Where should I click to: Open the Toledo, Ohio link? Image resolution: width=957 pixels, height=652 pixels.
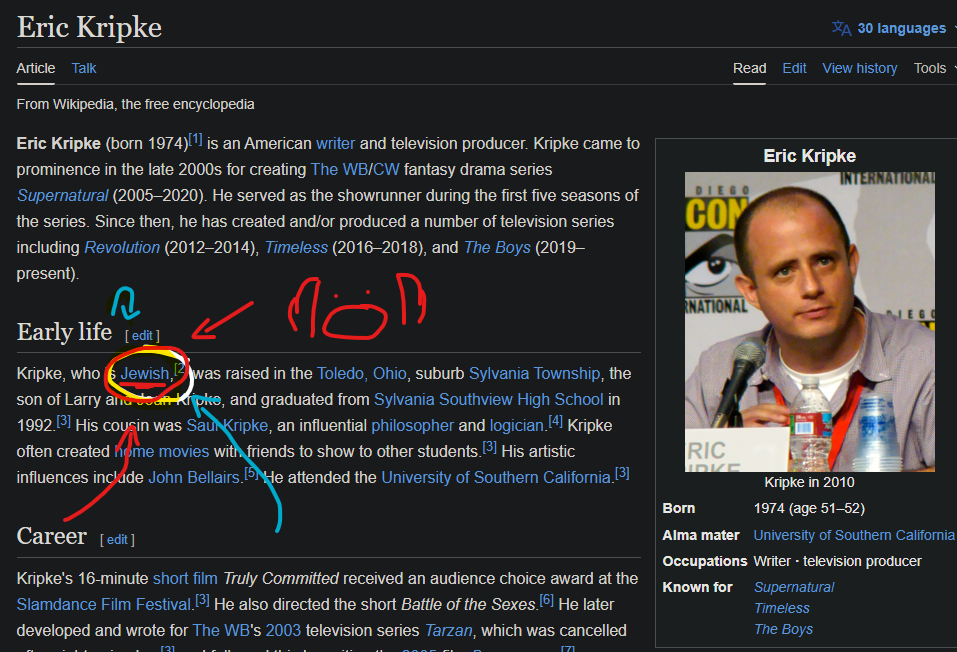(x=361, y=374)
